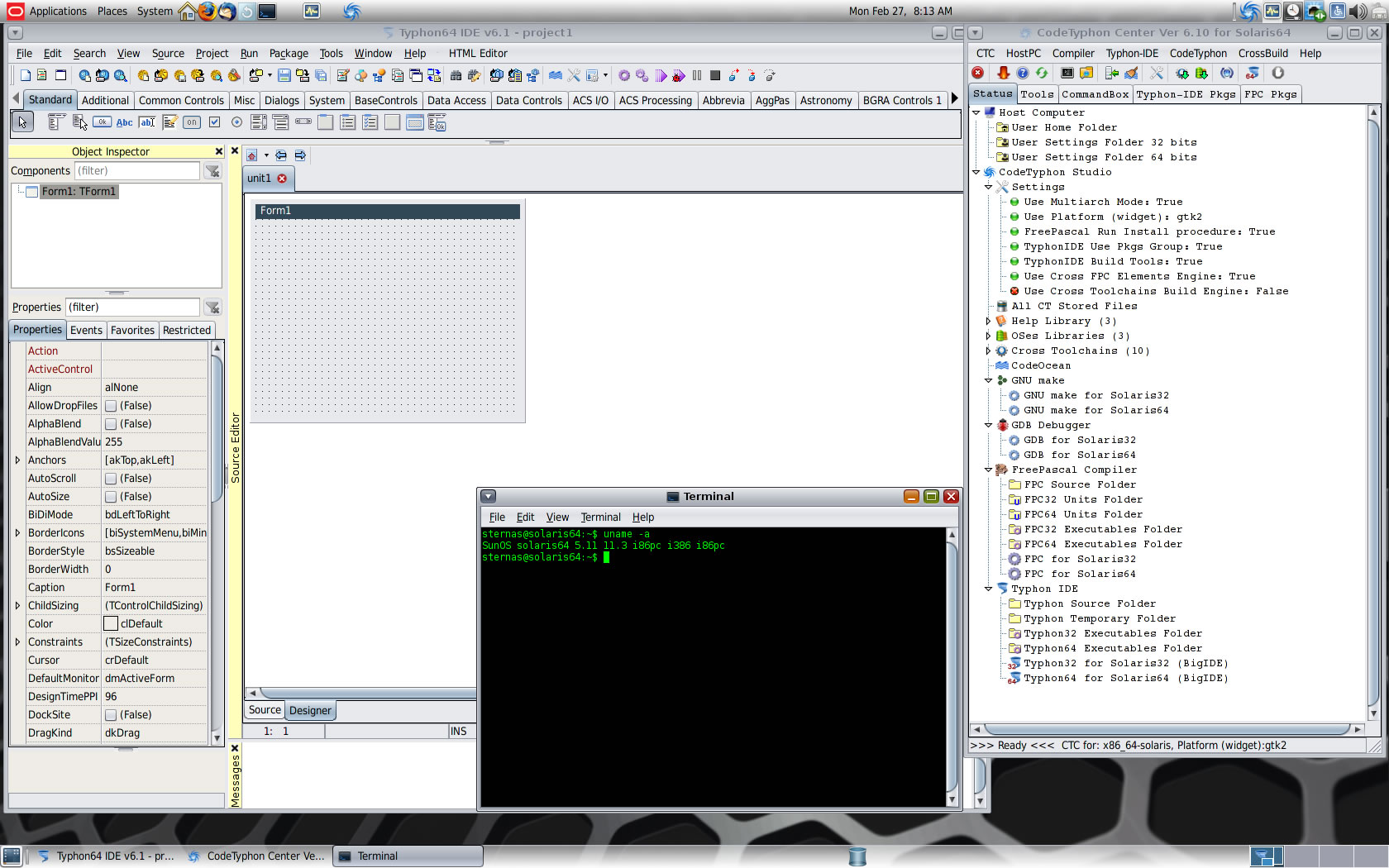Screen dimensions: 1389x868
Task: Expand the Help Library (3) node
Action: point(988,321)
